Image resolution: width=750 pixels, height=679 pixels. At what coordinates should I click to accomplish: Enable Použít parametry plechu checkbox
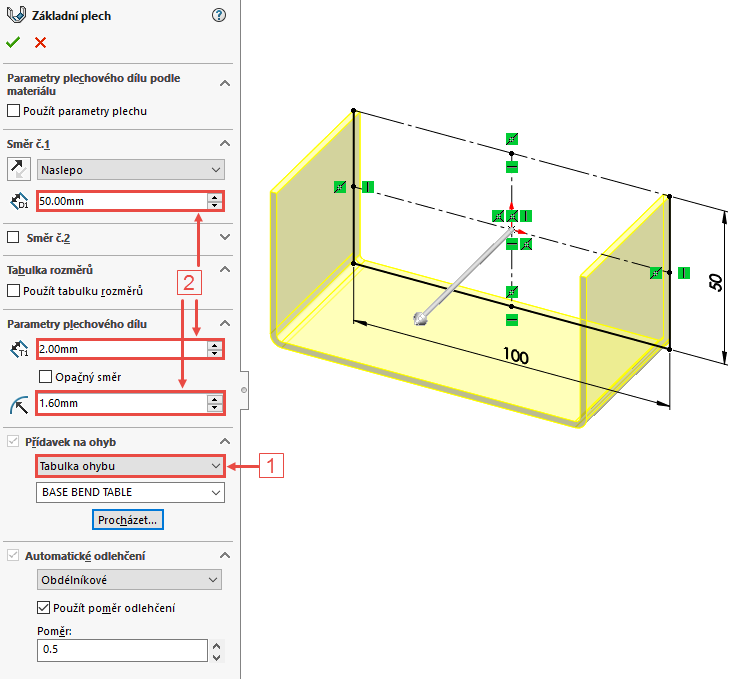(x=13, y=111)
